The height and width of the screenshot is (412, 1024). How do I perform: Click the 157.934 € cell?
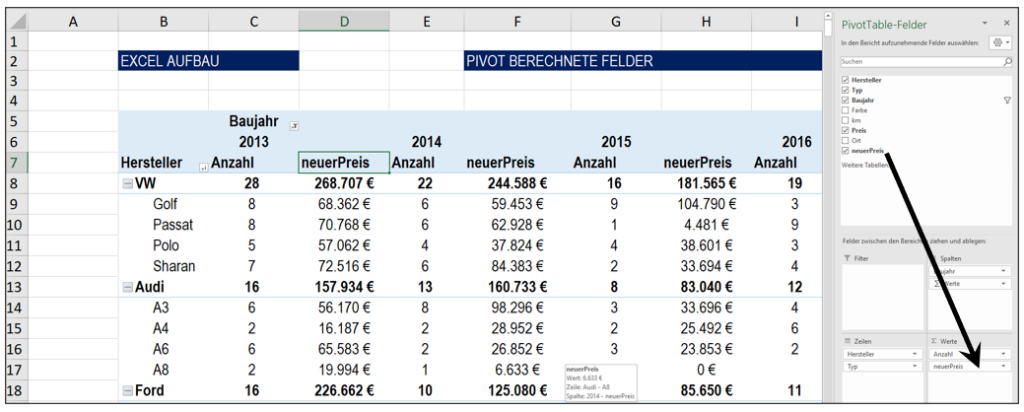click(x=344, y=287)
